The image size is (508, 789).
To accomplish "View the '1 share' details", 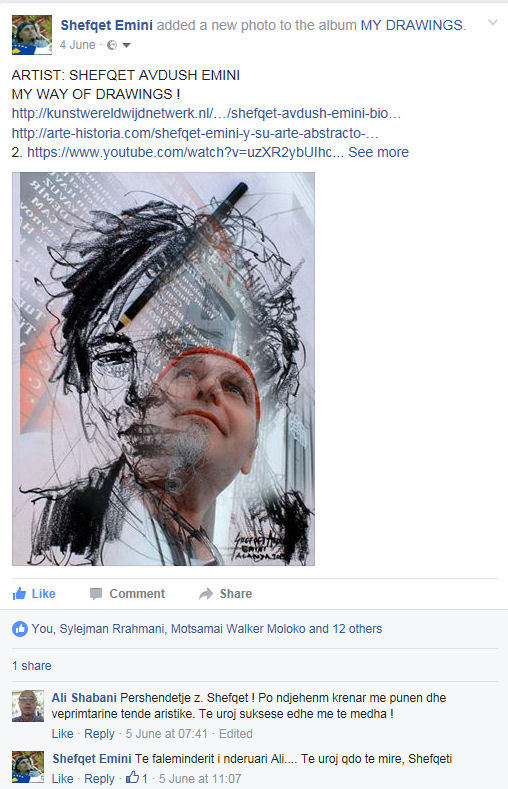I will pos(32,666).
